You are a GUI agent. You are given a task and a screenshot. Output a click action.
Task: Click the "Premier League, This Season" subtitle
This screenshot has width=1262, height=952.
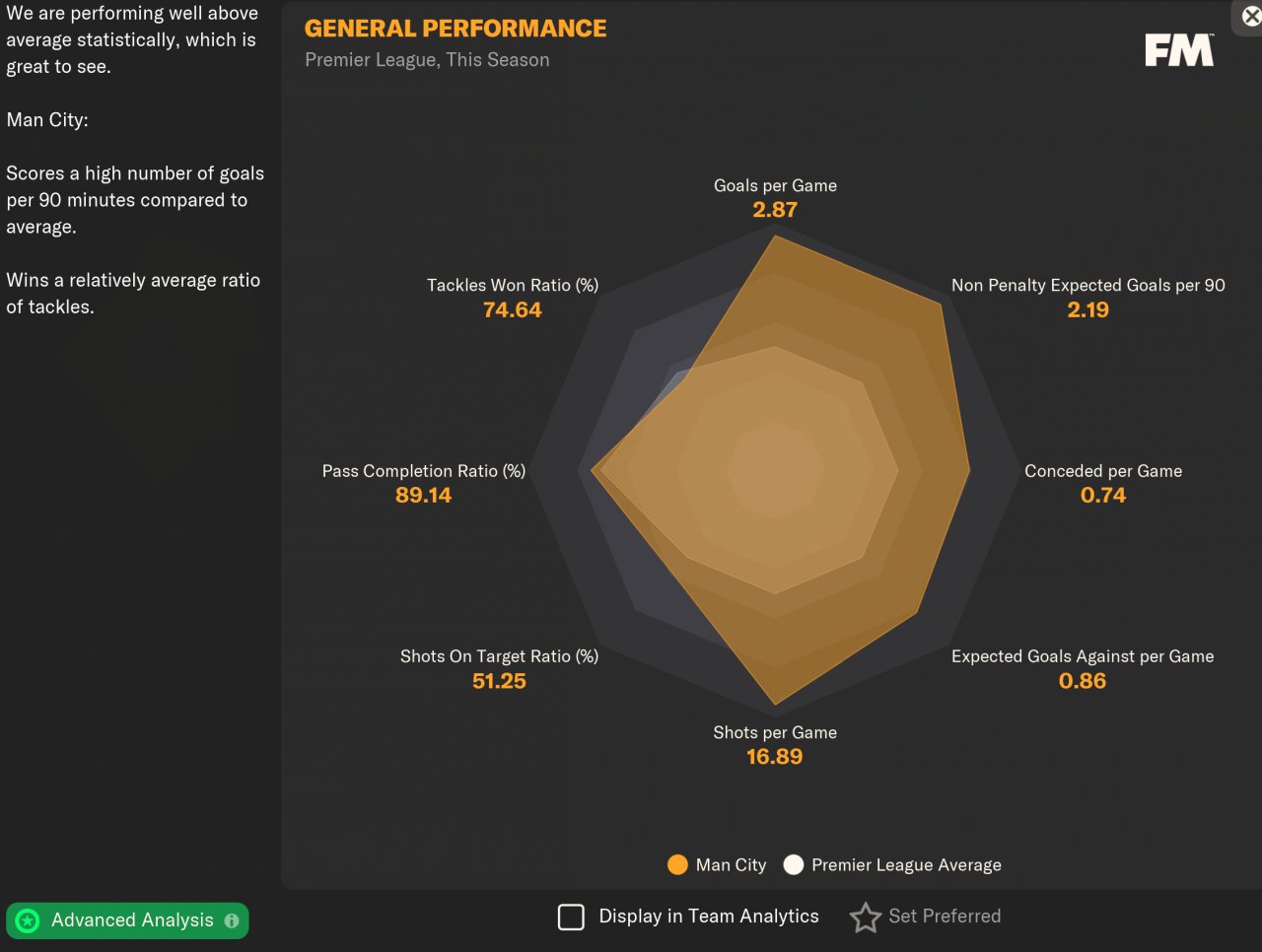427,60
